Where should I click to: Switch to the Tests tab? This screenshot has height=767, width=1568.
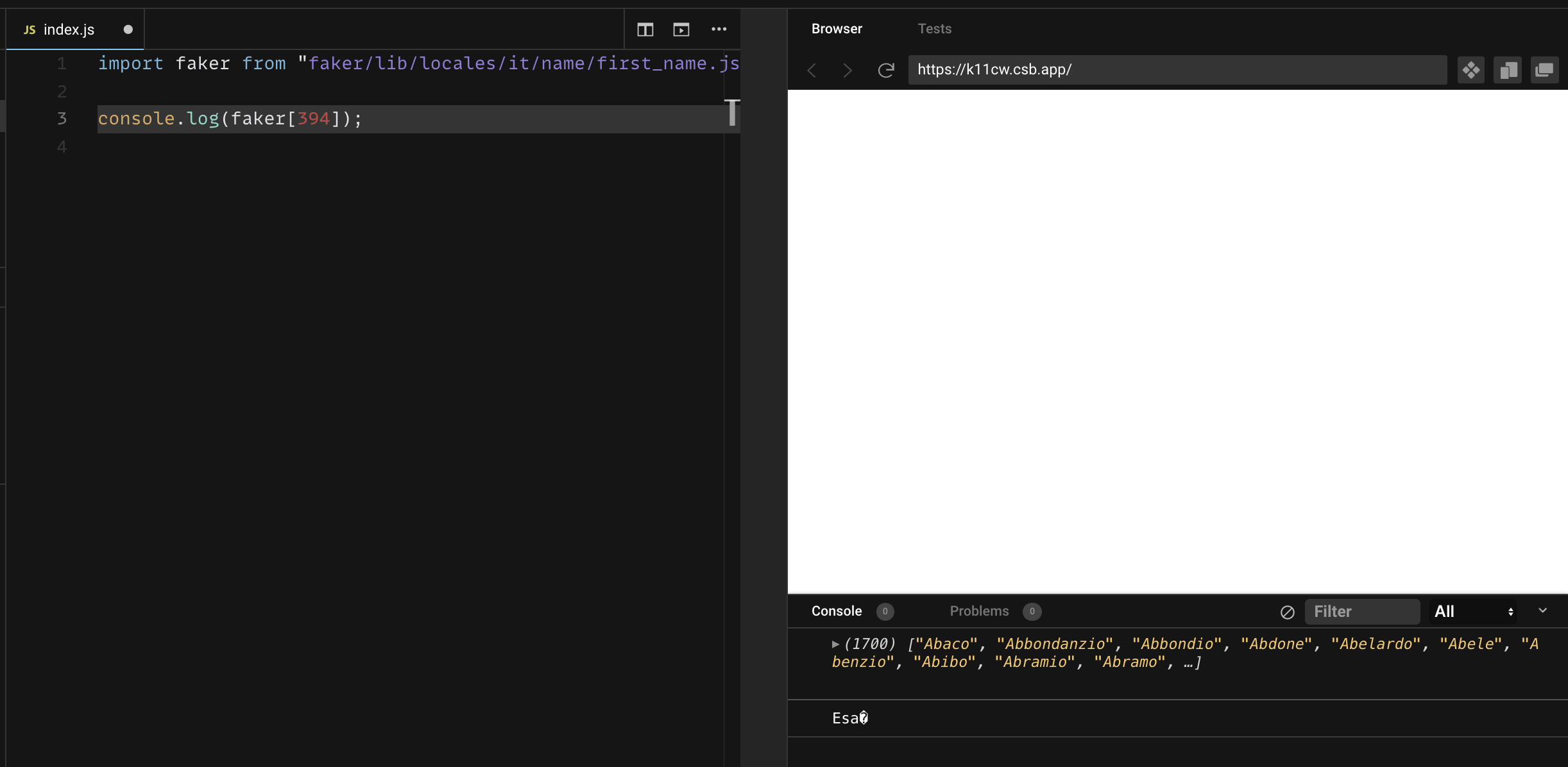pos(934,28)
